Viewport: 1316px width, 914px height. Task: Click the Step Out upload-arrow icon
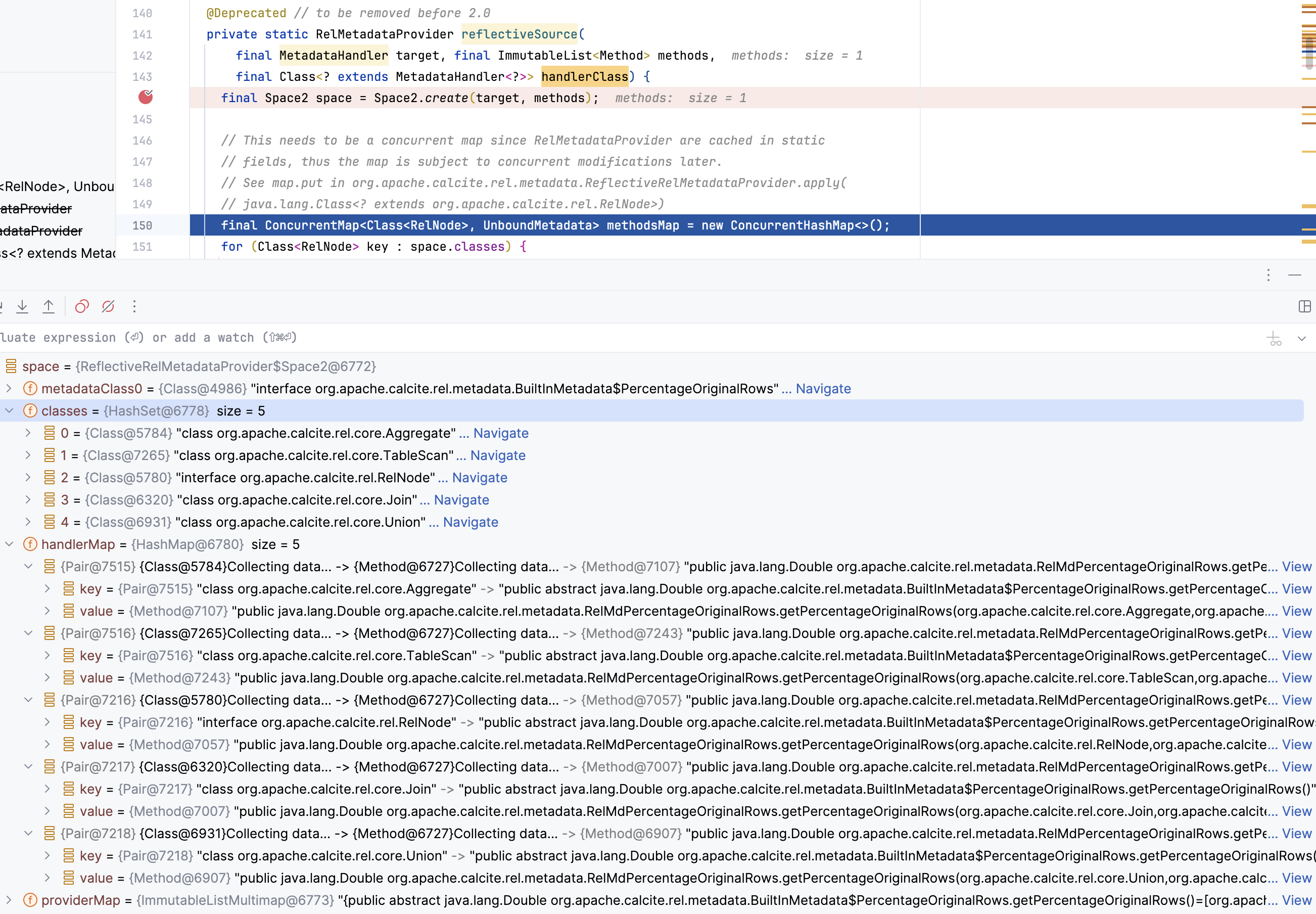pos(49,307)
